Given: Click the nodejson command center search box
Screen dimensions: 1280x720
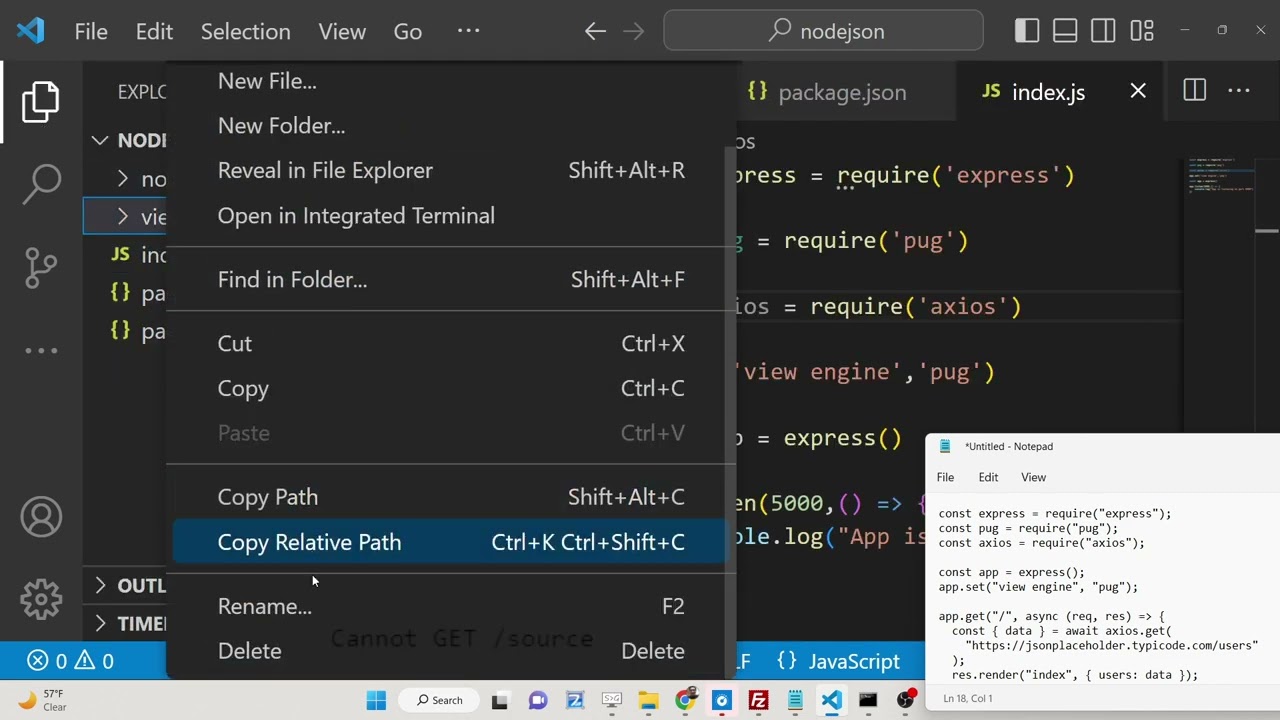Looking at the screenshot, I should [x=823, y=31].
